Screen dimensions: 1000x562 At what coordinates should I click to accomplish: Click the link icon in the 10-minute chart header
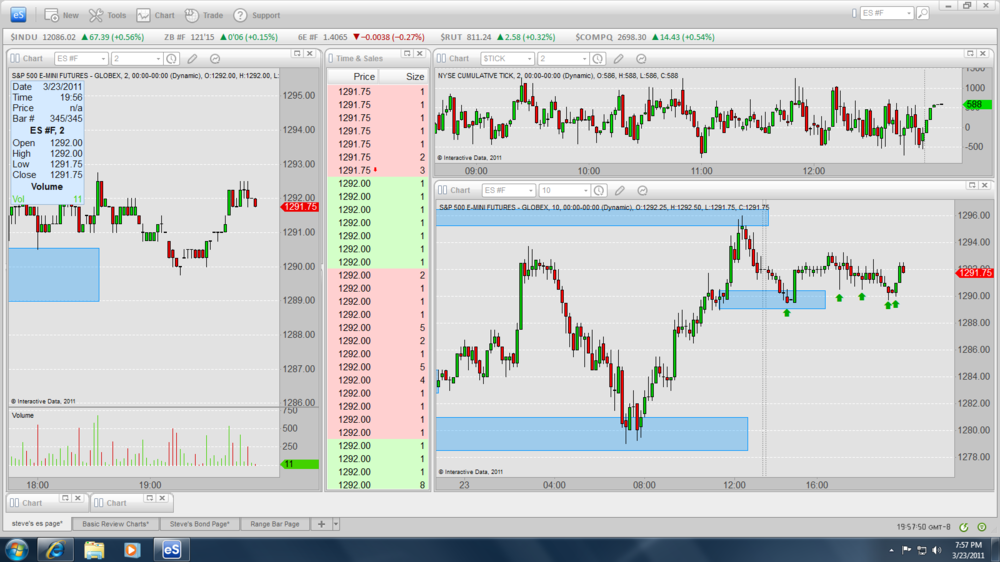[x=442, y=190]
